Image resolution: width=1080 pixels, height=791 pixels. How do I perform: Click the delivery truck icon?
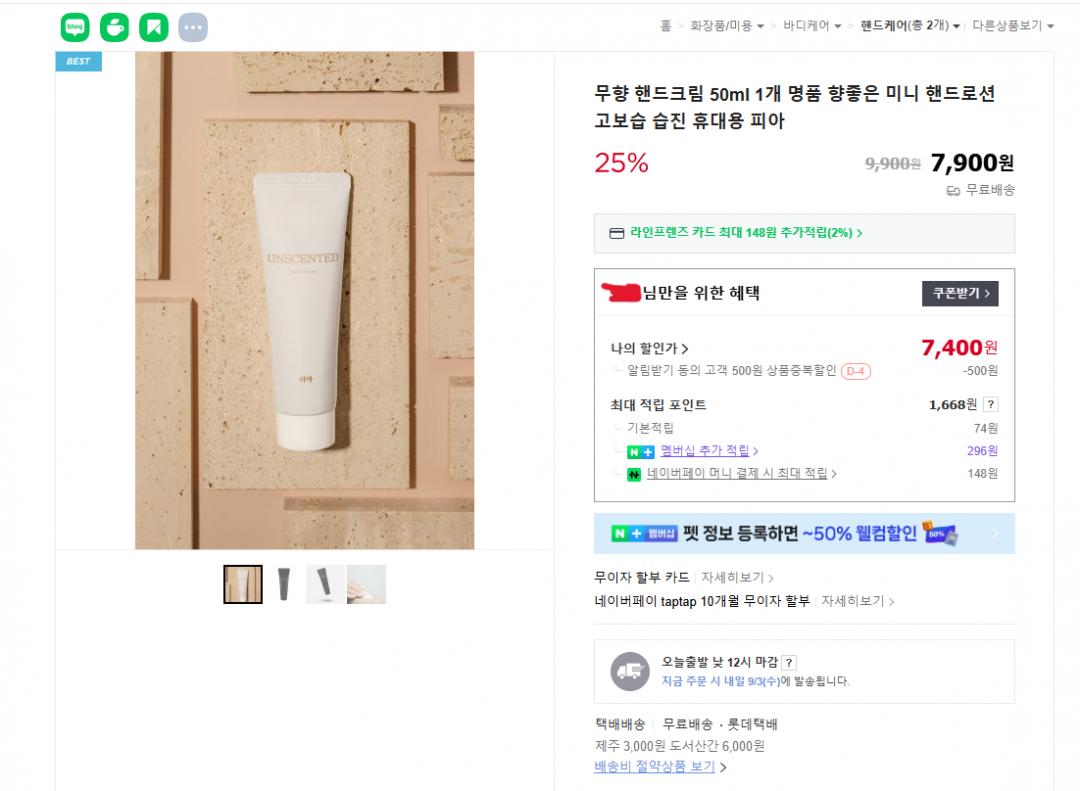click(x=630, y=671)
